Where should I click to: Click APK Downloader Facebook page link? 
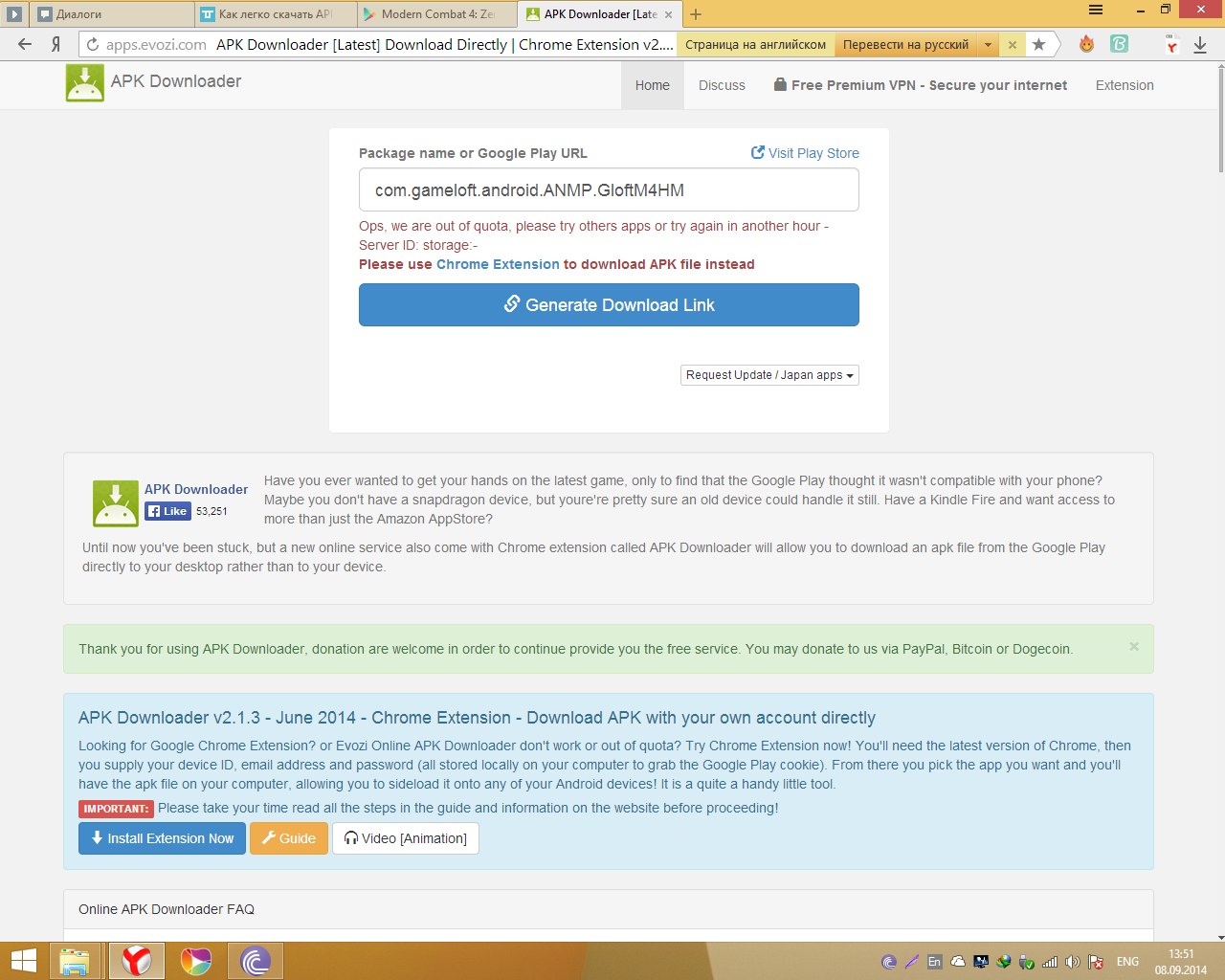[x=196, y=489]
